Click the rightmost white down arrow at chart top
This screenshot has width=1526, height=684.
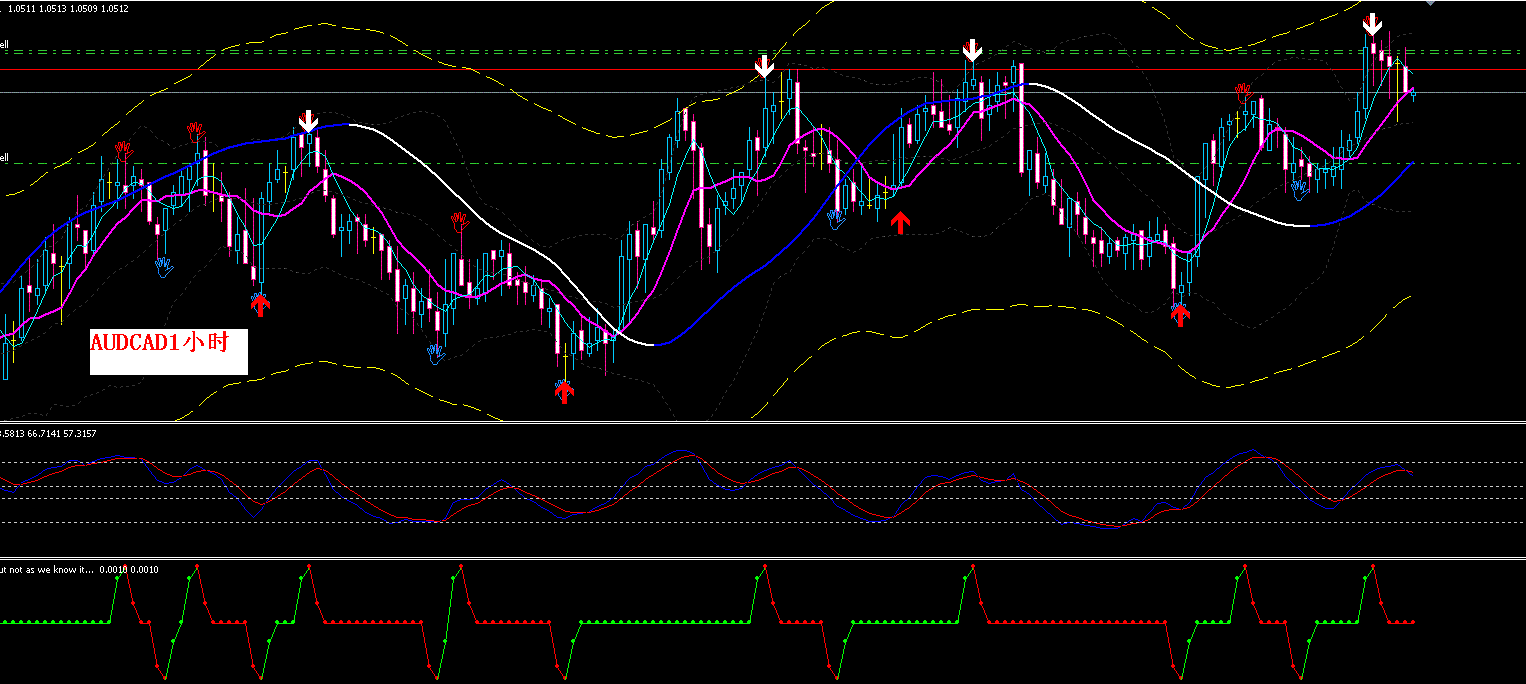tap(1374, 24)
